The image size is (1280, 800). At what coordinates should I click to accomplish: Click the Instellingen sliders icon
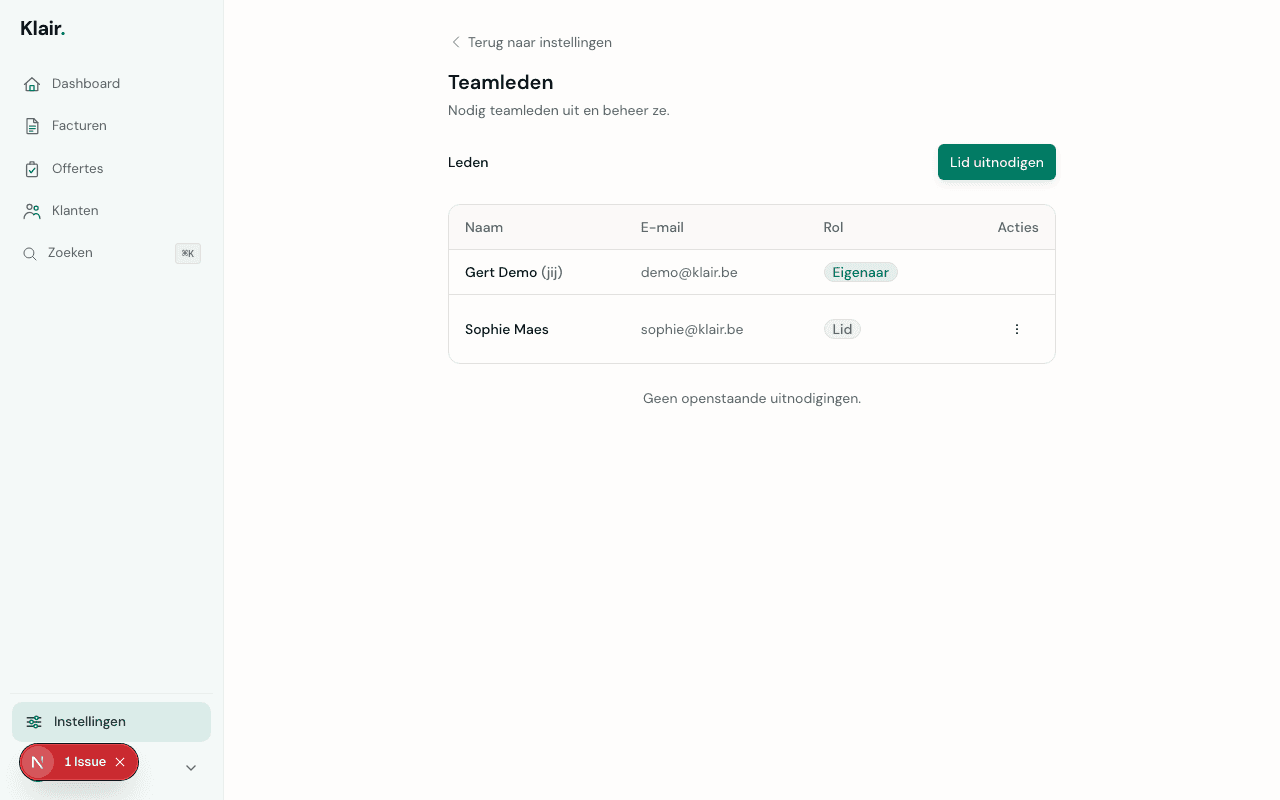click(34, 722)
